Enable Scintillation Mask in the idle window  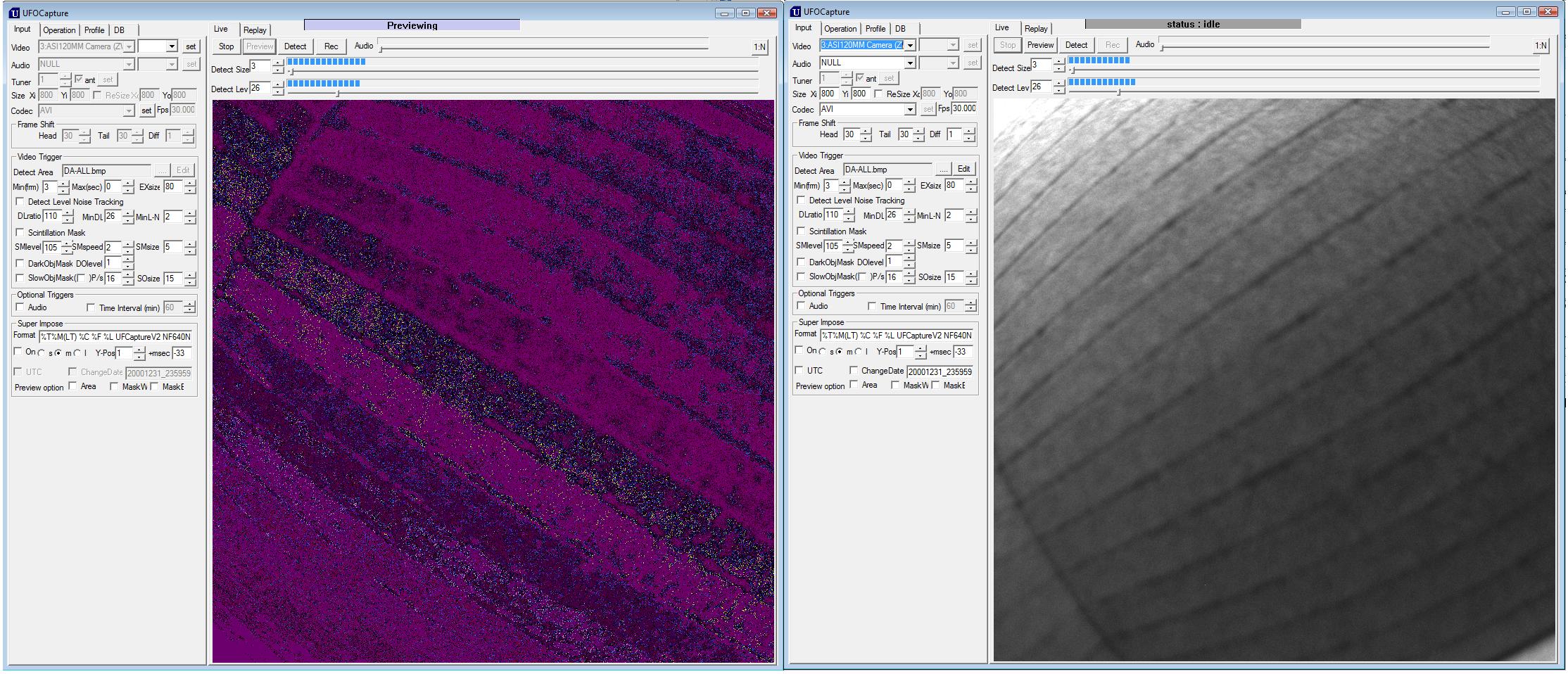pos(801,231)
